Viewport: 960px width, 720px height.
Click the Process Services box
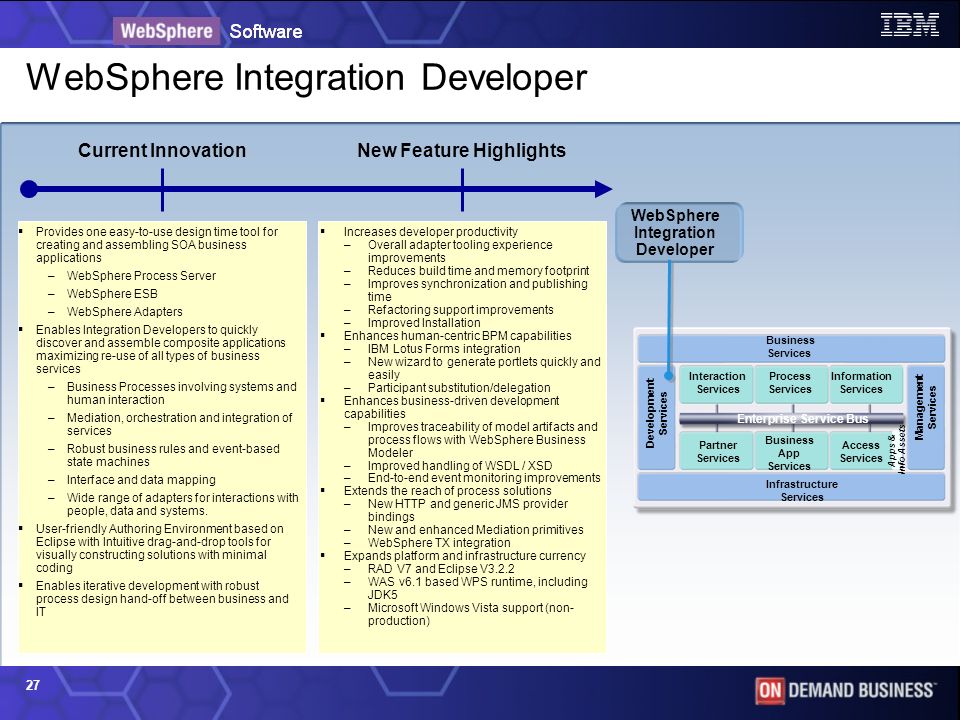tap(790, 383)
